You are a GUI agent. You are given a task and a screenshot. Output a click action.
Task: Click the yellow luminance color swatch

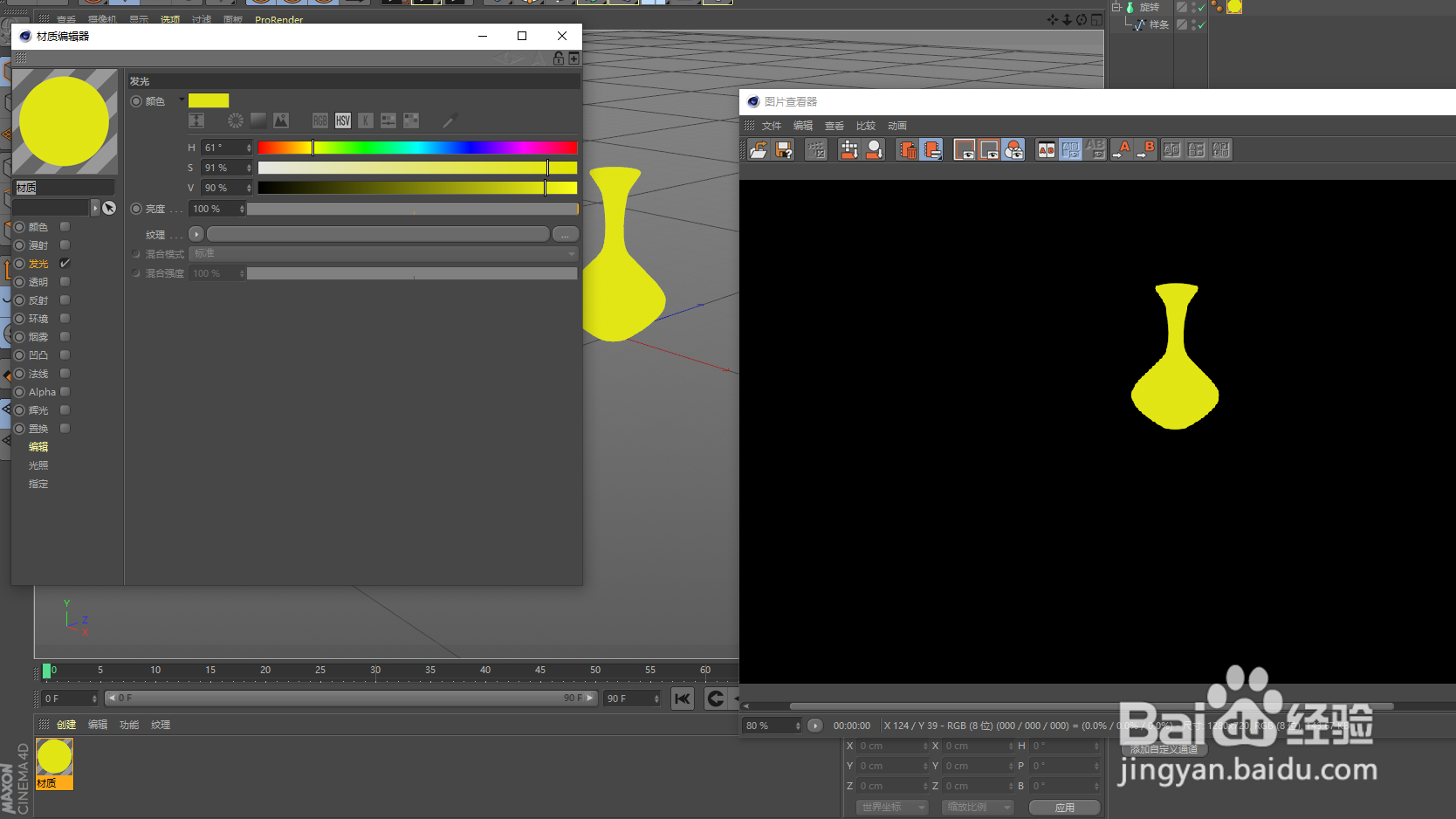208,100
